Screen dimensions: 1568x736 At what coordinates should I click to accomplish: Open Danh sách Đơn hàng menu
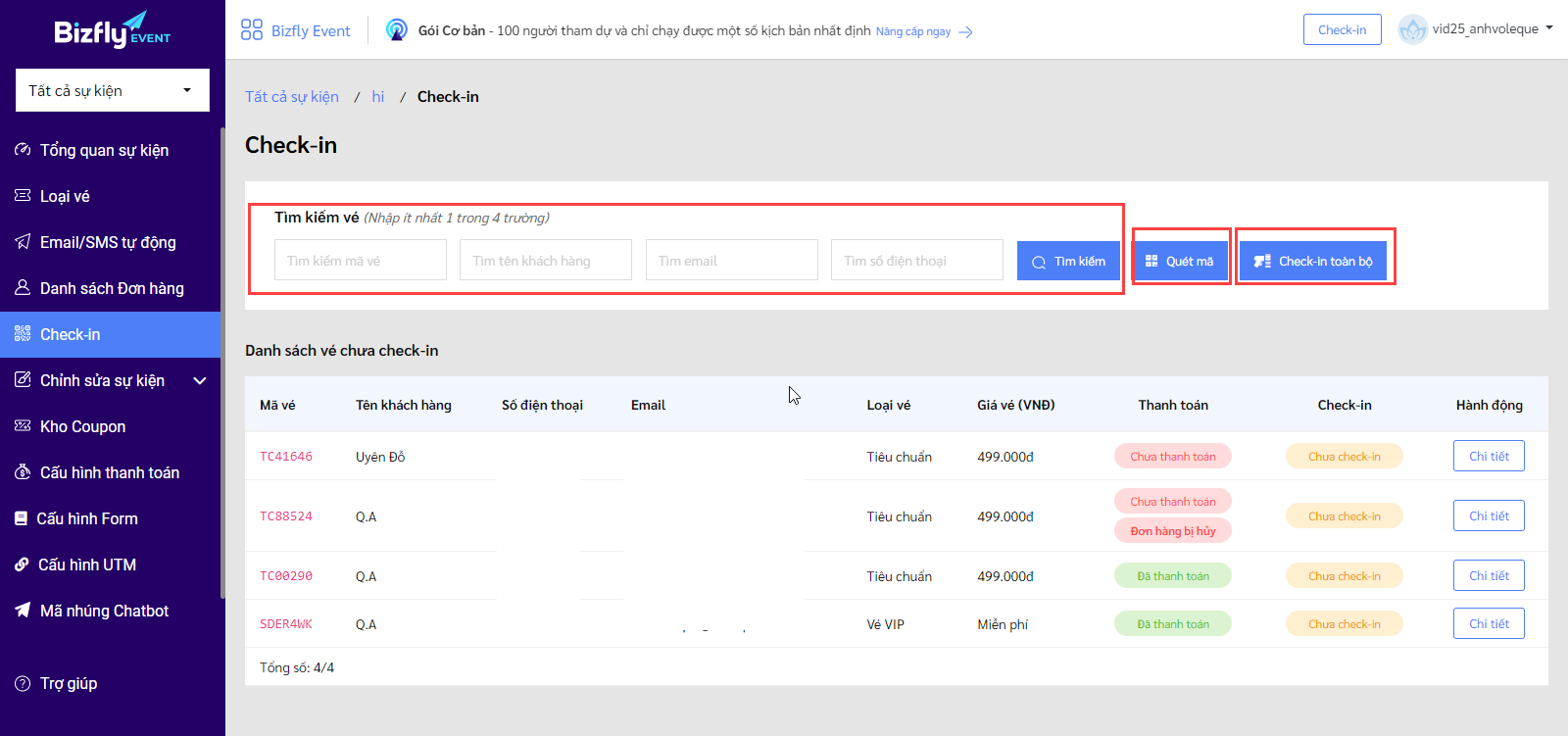[112, 288]
